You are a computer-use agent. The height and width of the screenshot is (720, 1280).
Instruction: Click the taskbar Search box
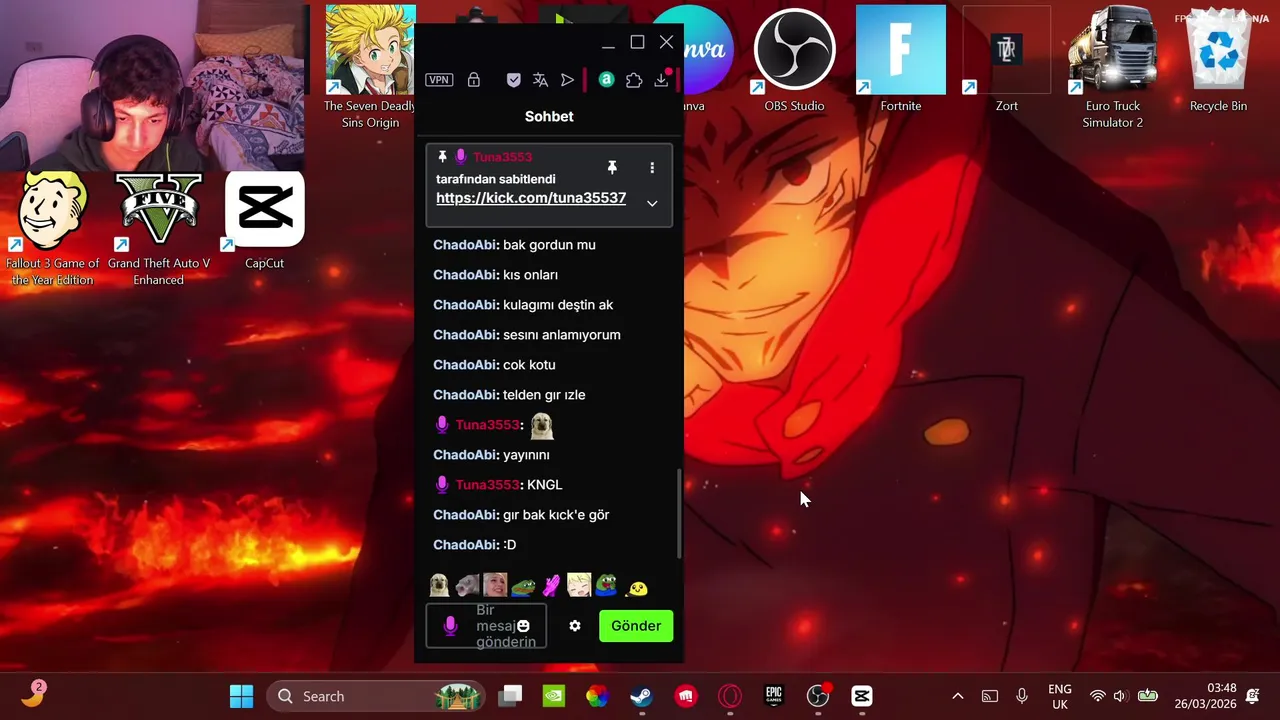point(377,696)
